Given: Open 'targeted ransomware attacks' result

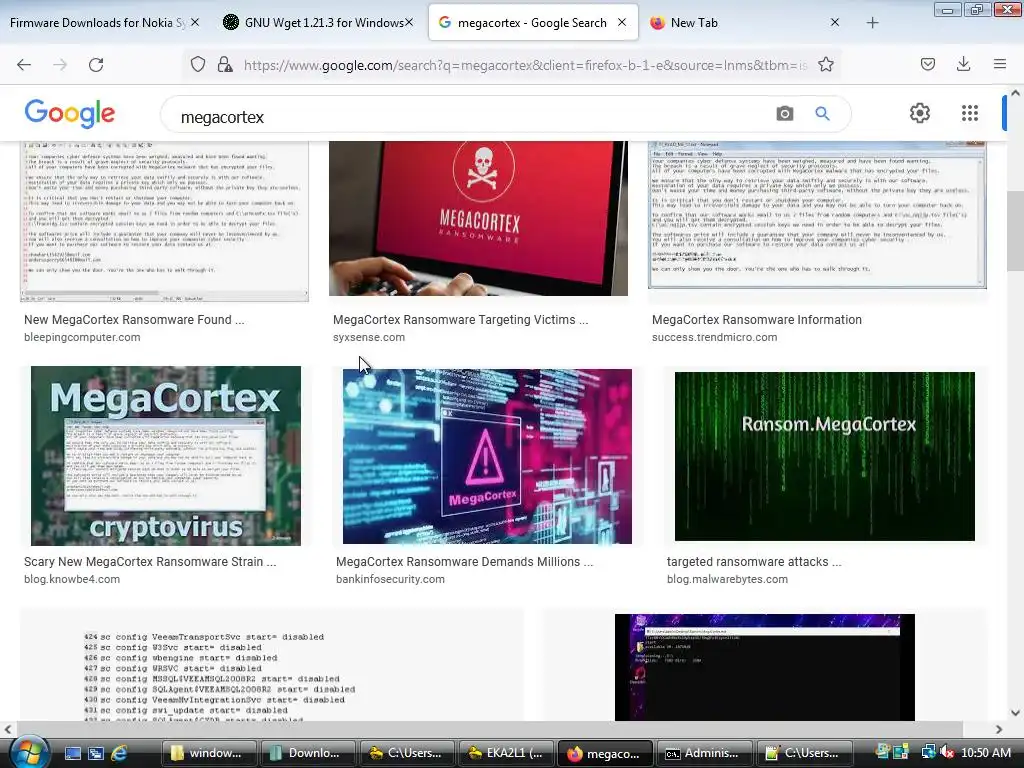Looking at the screenshot, I should (x=754, y=562).
